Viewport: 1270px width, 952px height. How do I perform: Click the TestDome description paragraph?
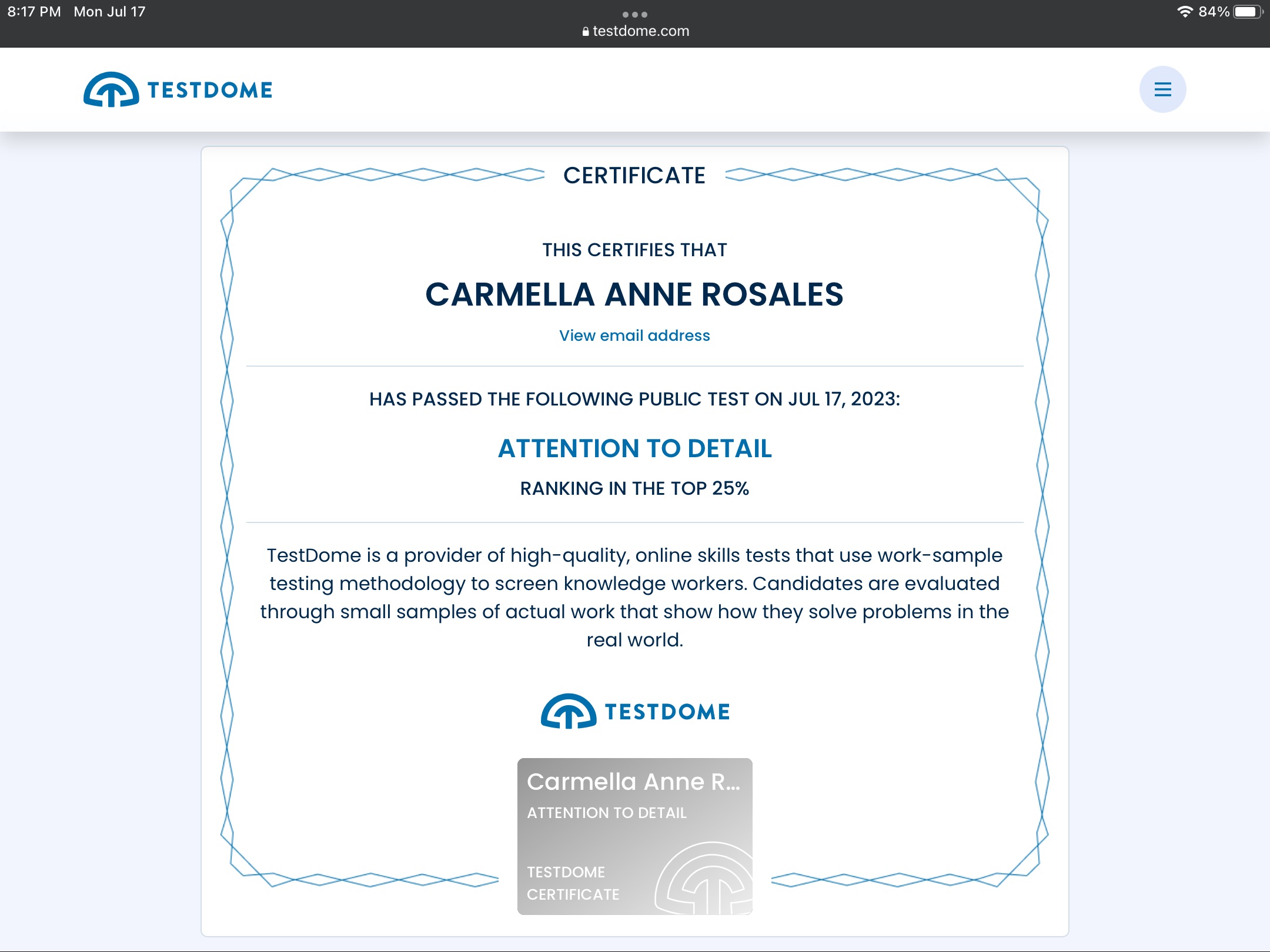tap(634, 597)
